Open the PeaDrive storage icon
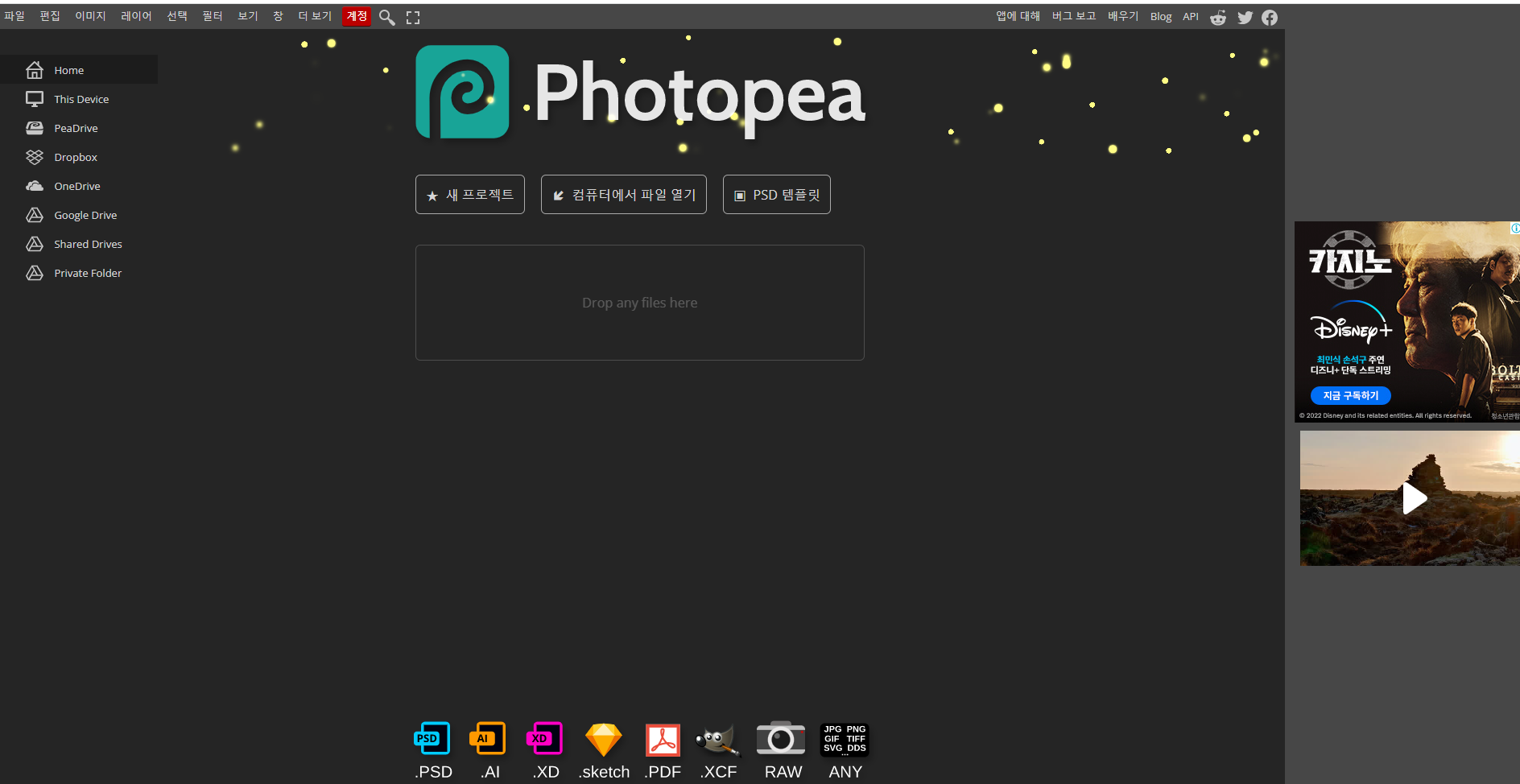 [x=35, y=128]
